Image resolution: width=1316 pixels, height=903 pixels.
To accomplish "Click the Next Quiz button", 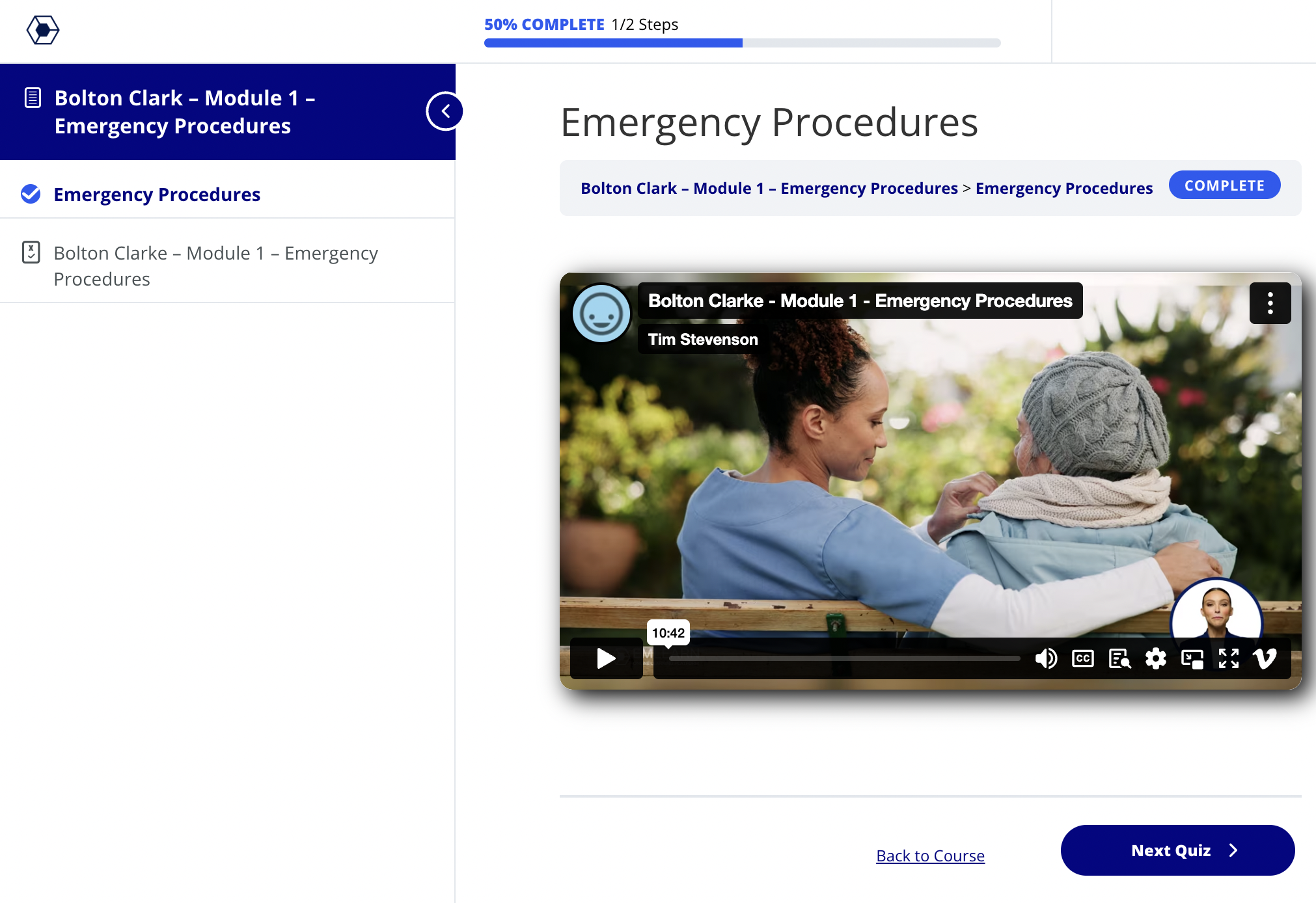I will click(x=1177, y=850).
